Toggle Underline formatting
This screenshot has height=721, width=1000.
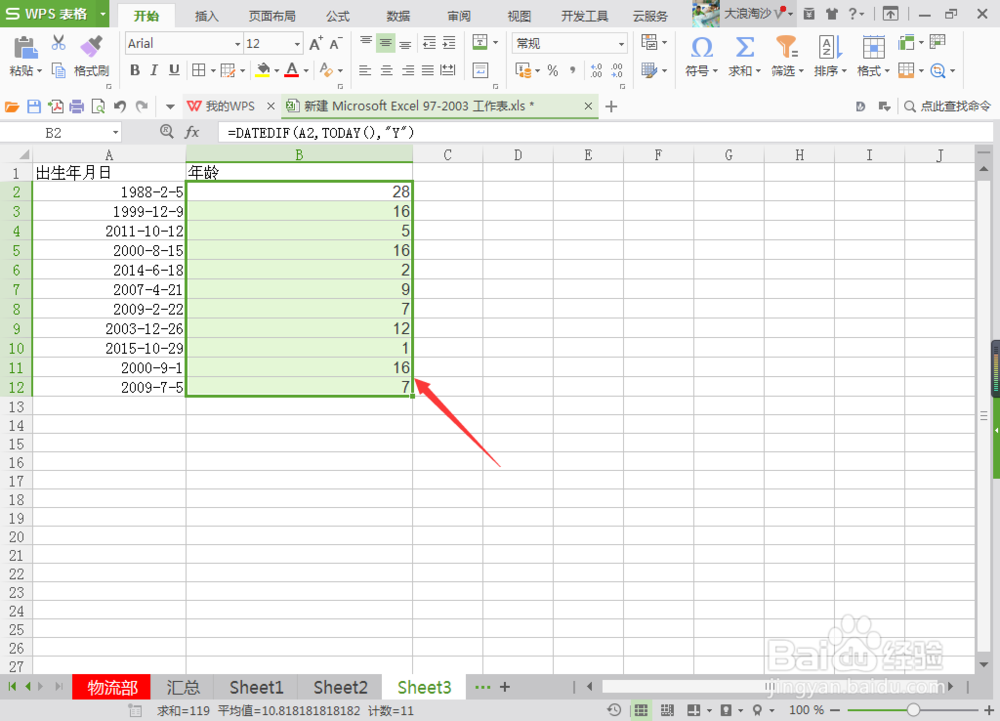[174, 70]
